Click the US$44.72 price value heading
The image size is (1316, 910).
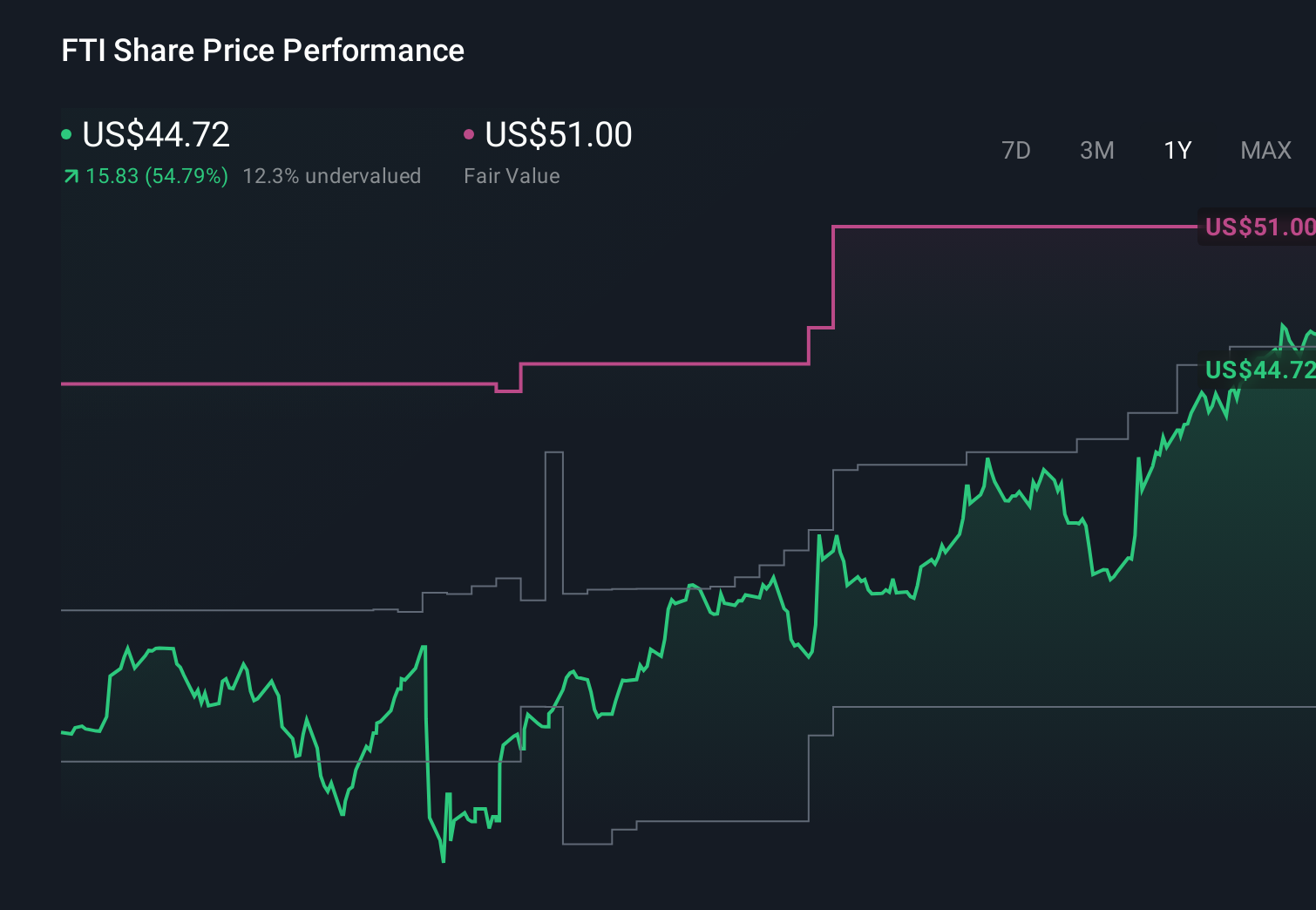click(x=155, y=135)
